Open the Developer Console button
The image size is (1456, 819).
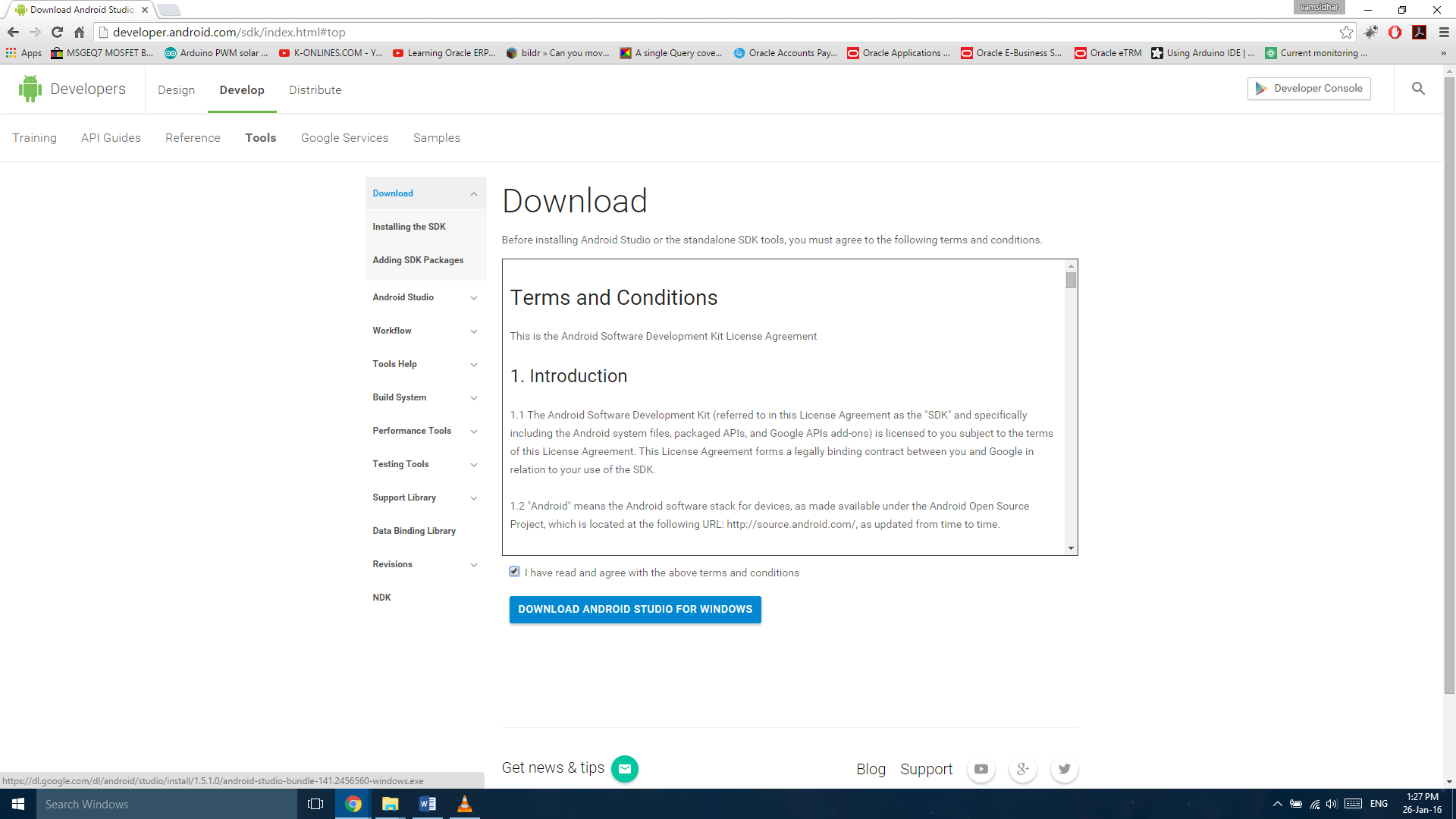[x=1308, y=89]
